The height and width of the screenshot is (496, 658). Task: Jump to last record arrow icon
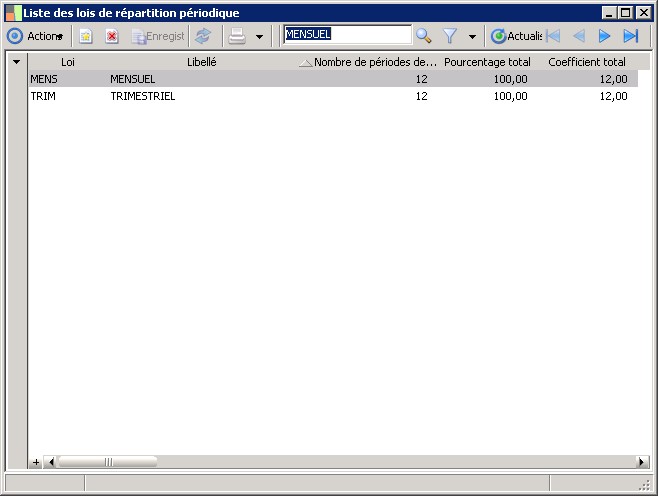point(631,36)
